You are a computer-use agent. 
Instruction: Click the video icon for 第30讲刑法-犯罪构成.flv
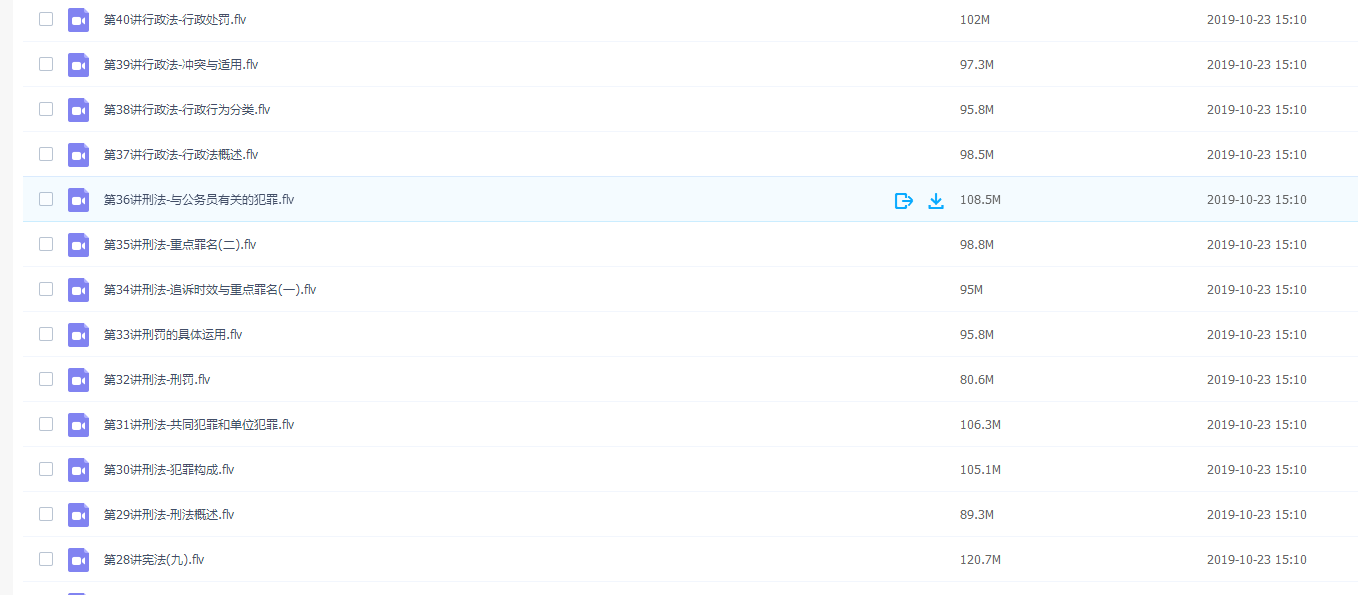(x=79, y=470)
